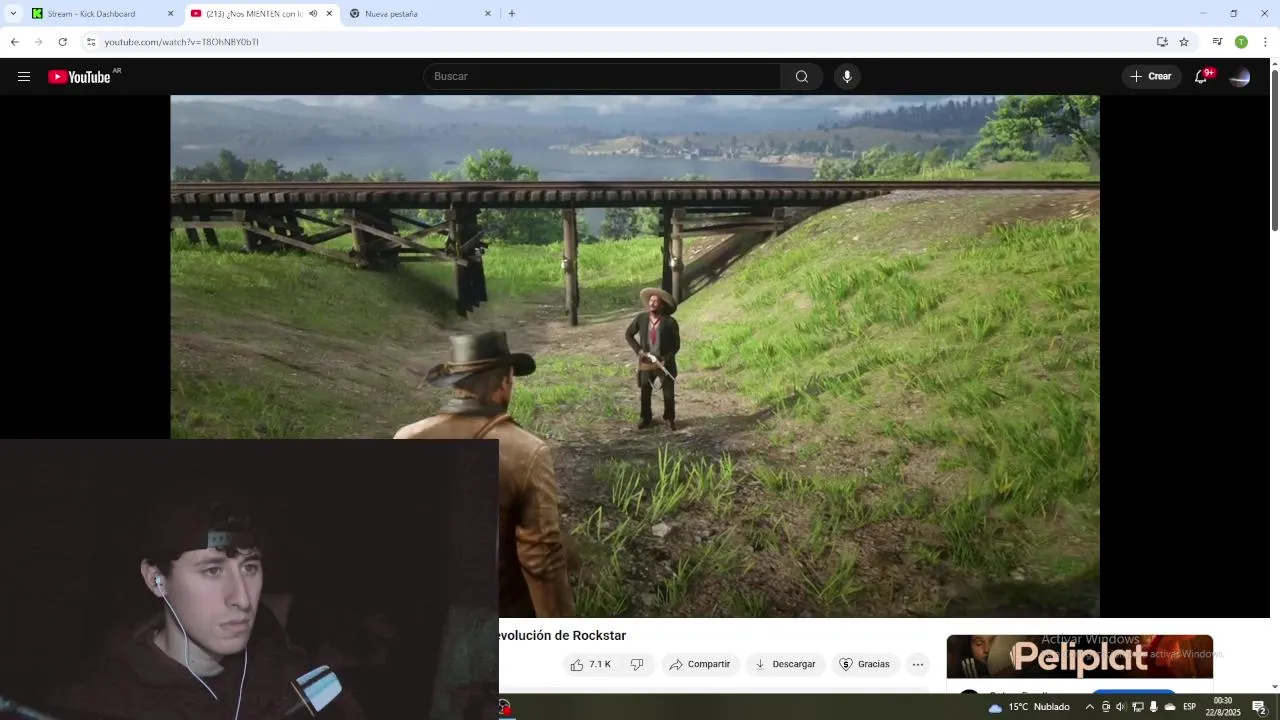
Task: Open the YouTube guide hamburger menu
Action: pyautogui.click(x=24, y=76)
